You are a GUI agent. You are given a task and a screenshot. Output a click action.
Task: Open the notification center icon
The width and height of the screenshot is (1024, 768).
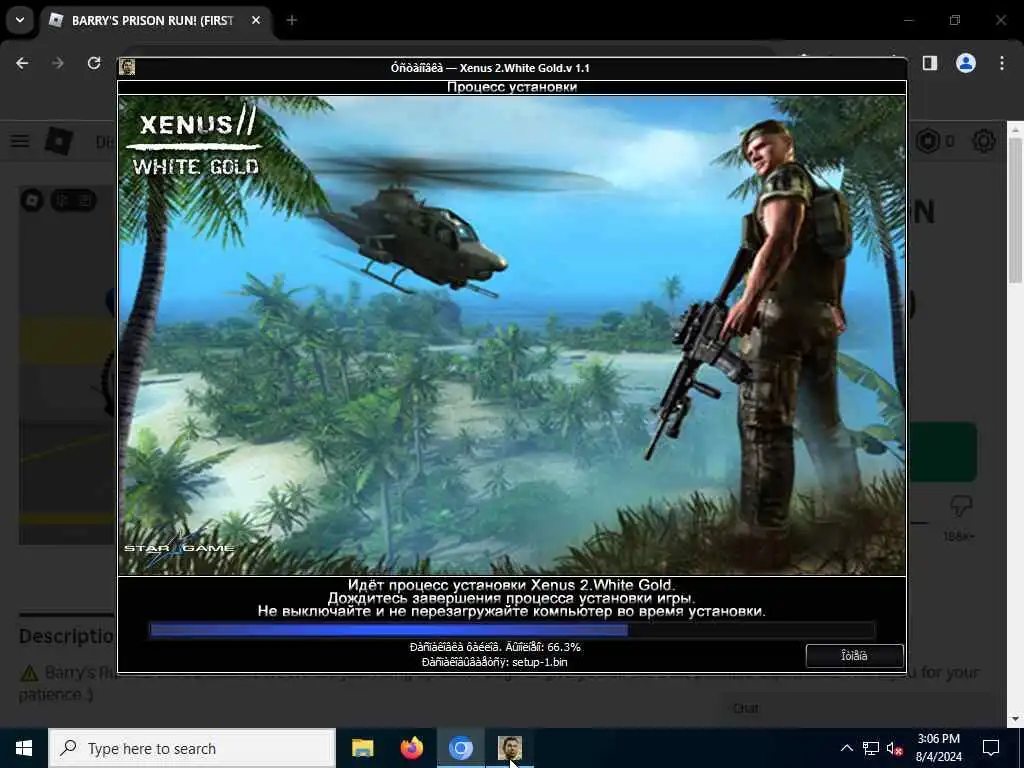pyautogui.click(x=991, y=748)
